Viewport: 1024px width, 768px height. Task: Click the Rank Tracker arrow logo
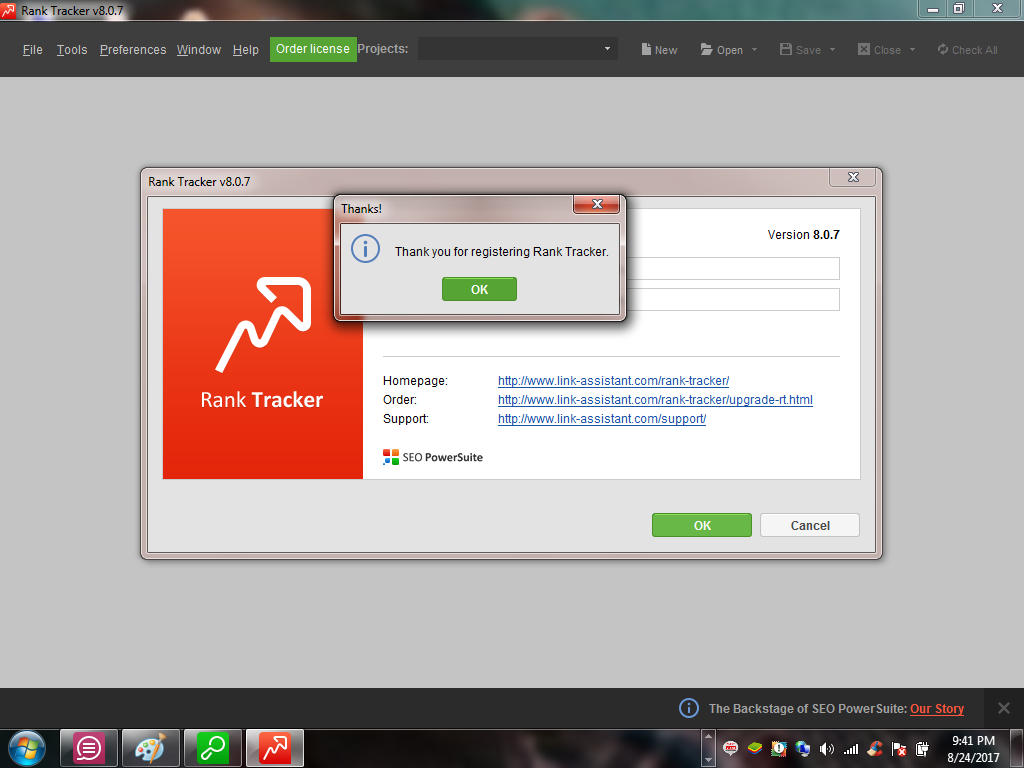click(264, 324)
